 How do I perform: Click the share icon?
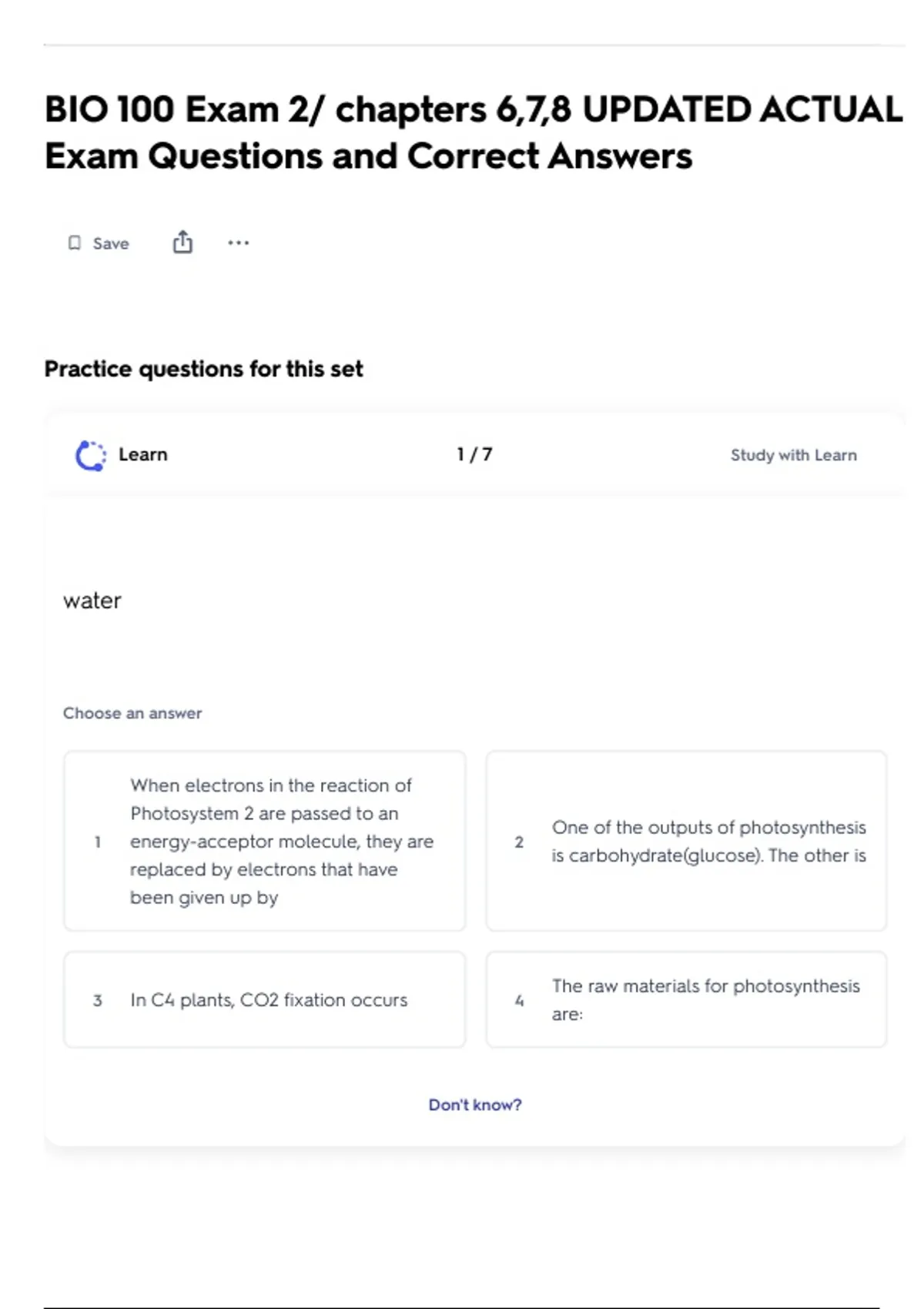182,243
